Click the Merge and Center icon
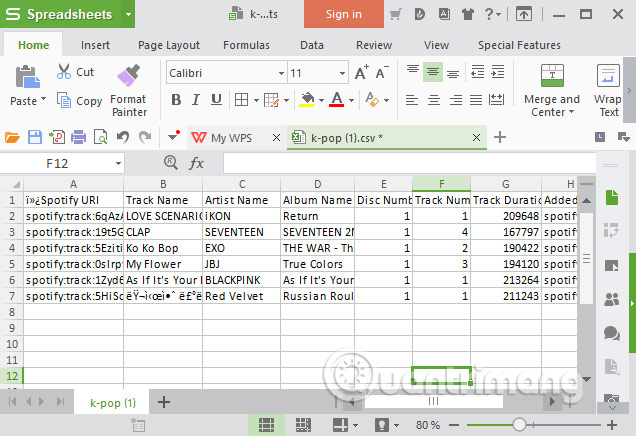Screen dimensions: 636x436 551,76
